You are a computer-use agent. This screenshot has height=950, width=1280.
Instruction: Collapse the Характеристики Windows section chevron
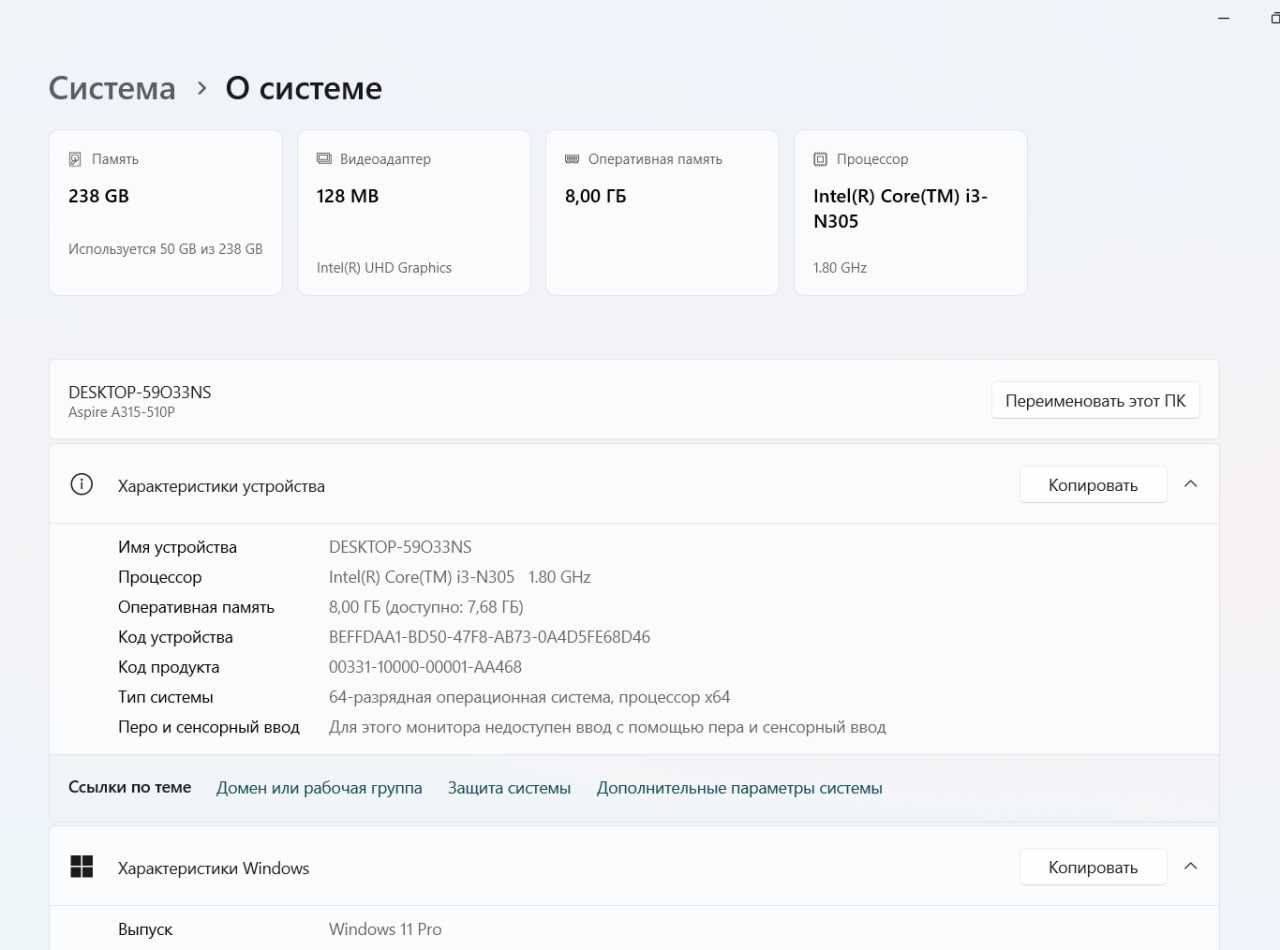(x=1190, y=866)
